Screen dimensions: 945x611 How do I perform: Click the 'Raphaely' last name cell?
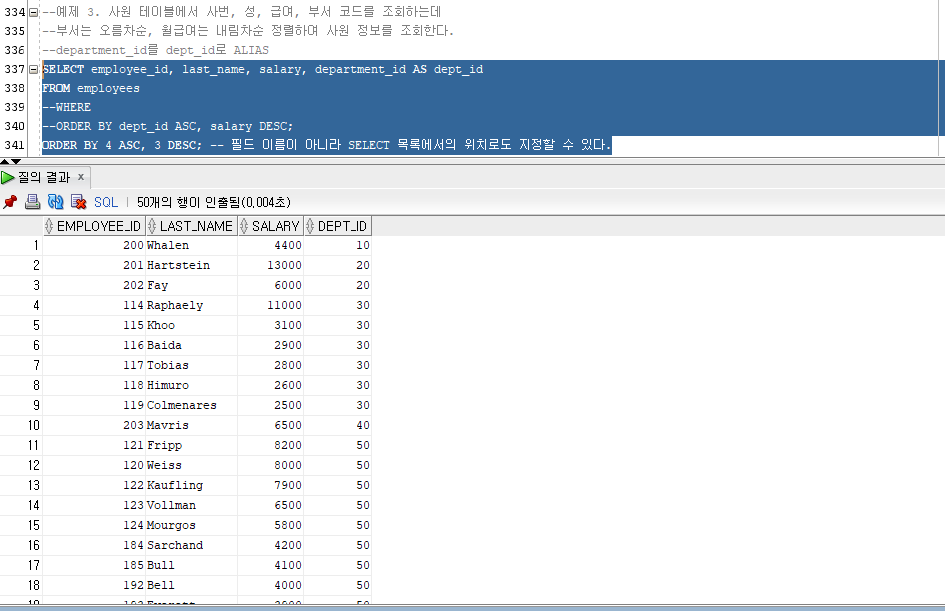point(192,306)
